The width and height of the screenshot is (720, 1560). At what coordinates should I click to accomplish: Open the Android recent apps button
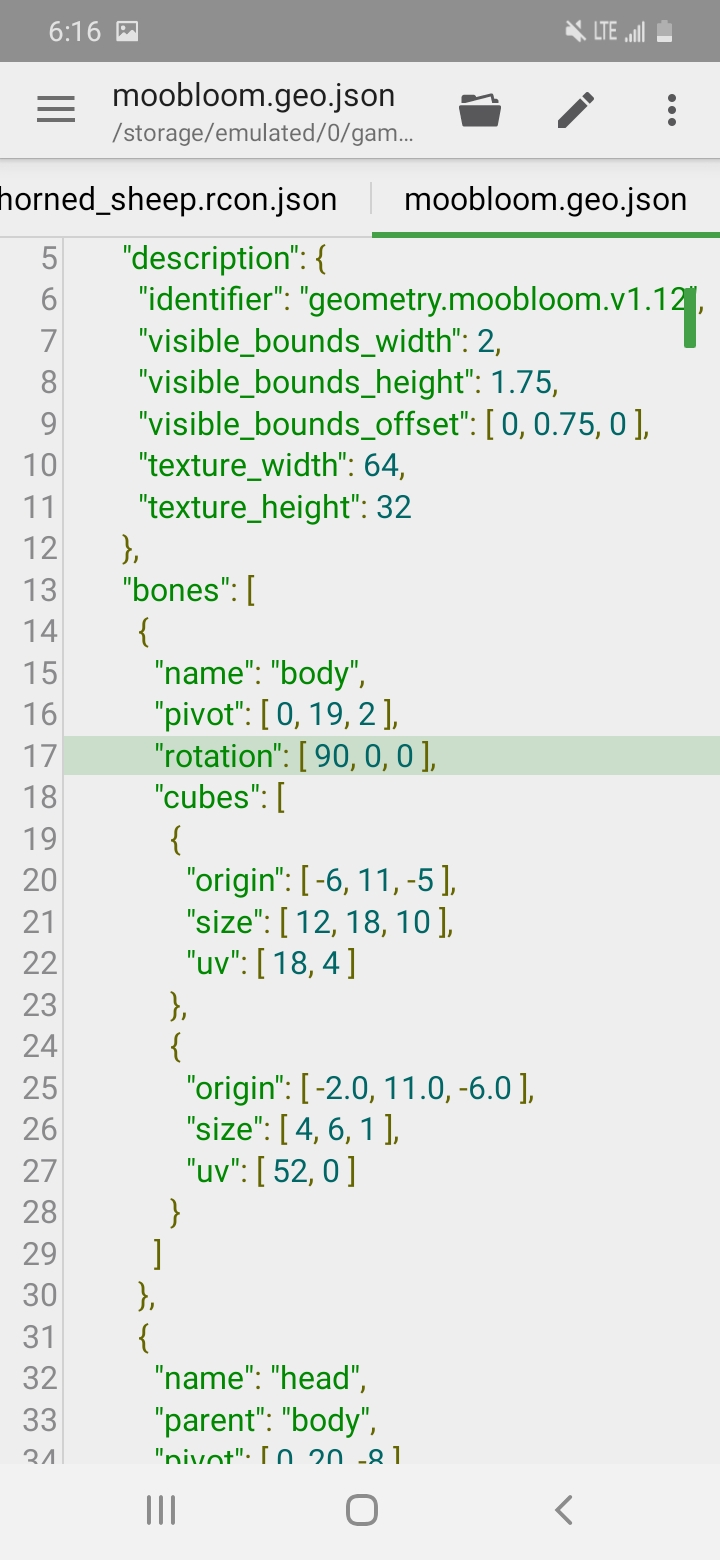click(x=161, y=1510)
